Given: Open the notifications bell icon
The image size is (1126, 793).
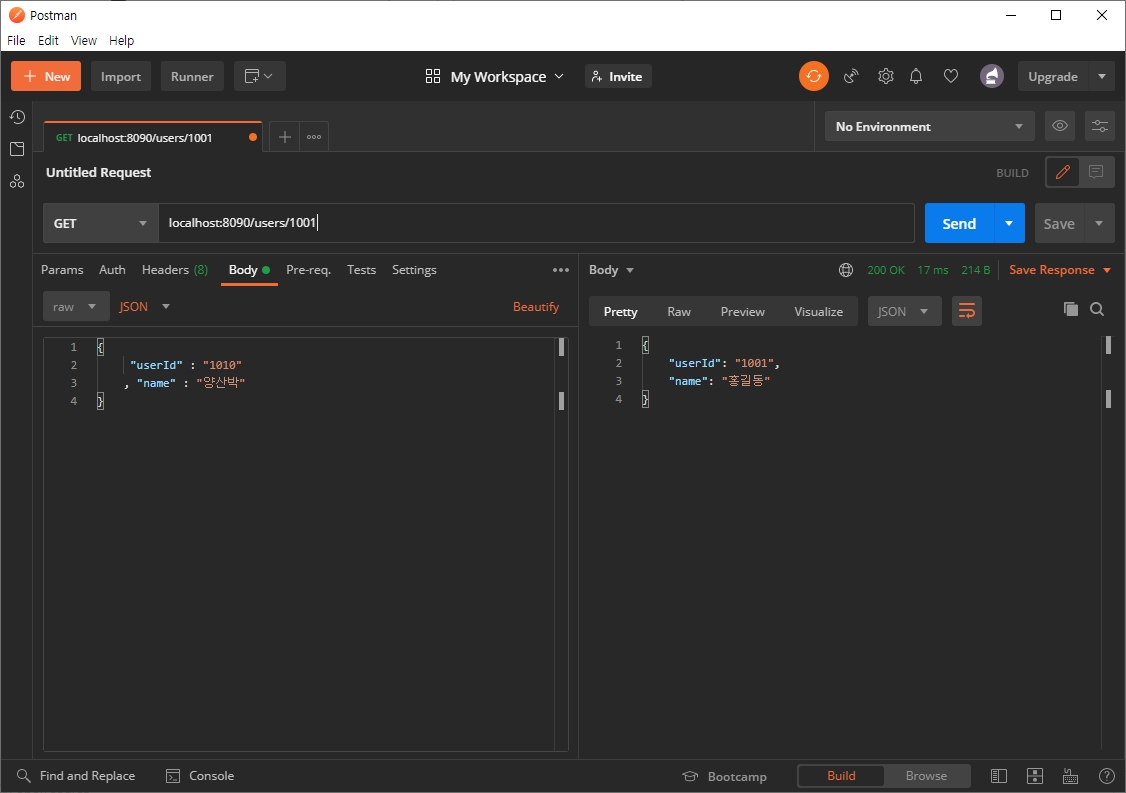Looking at the screenshot, I should 916,76.
